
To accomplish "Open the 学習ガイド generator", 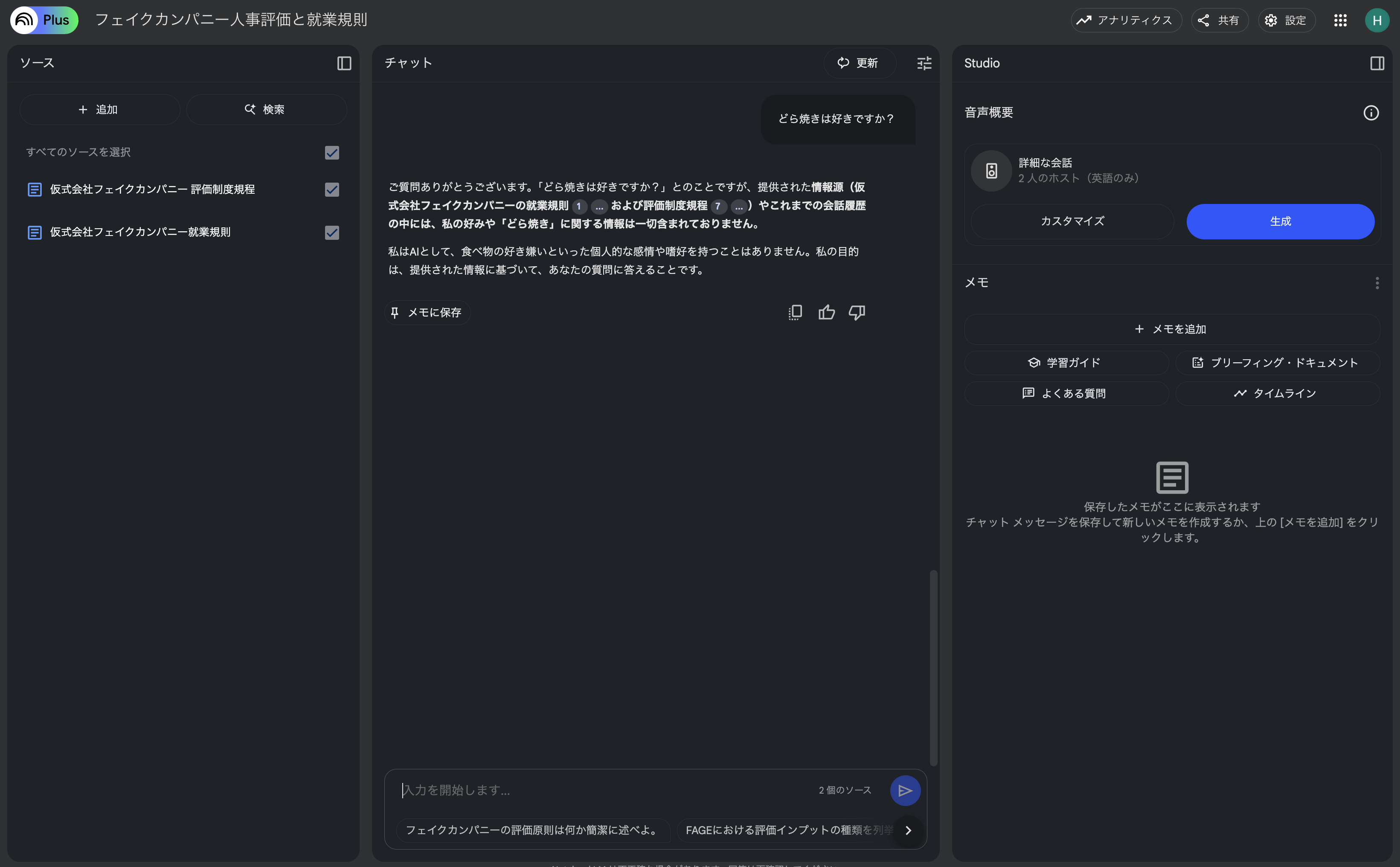I will [x=1065, y=362].
